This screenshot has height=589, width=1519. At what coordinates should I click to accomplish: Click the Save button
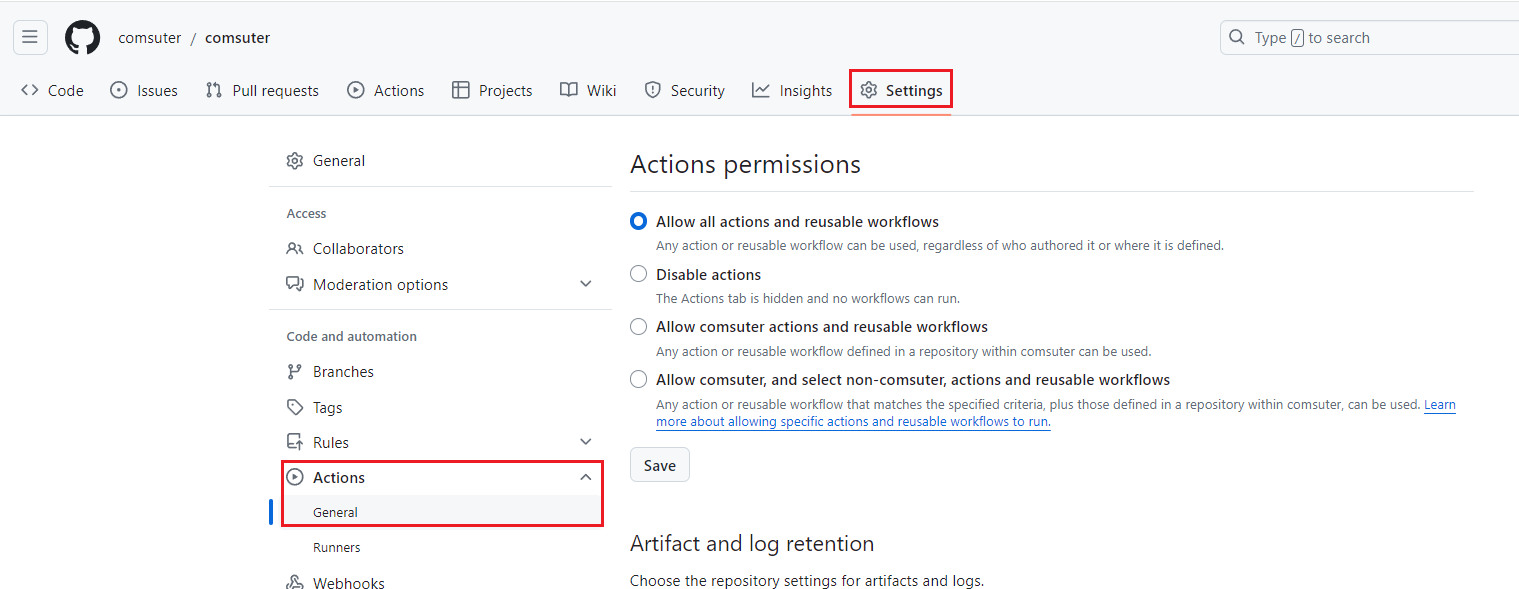pos(660,465)
